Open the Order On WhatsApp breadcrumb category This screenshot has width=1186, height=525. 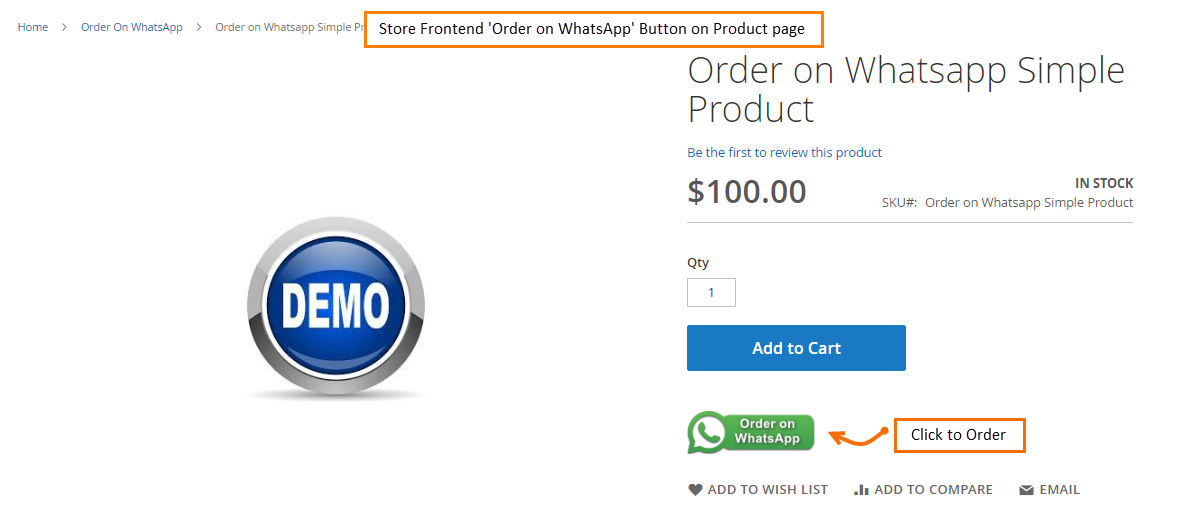click(x=132, y=27)
